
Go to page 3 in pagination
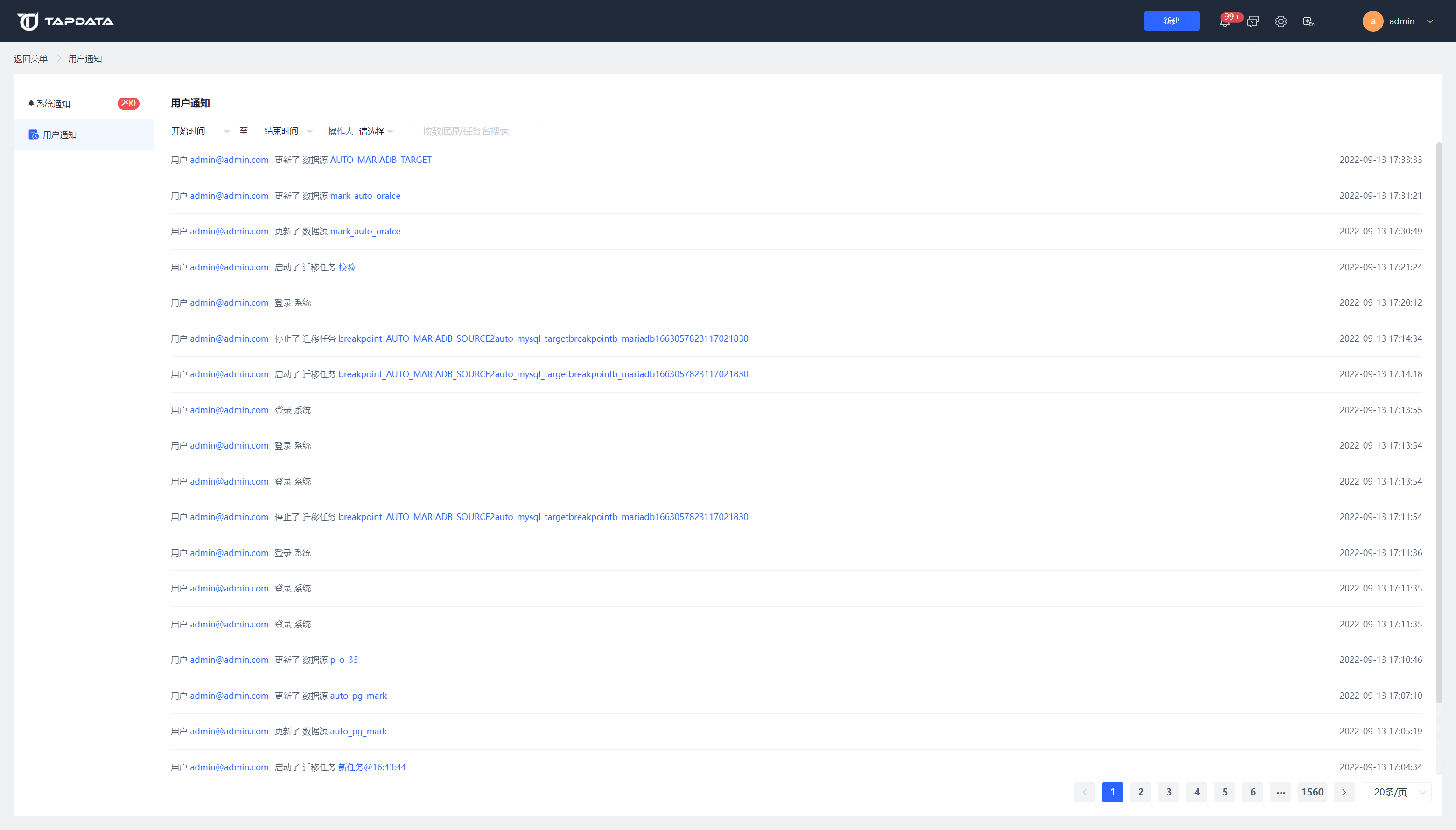point(1168,792)
